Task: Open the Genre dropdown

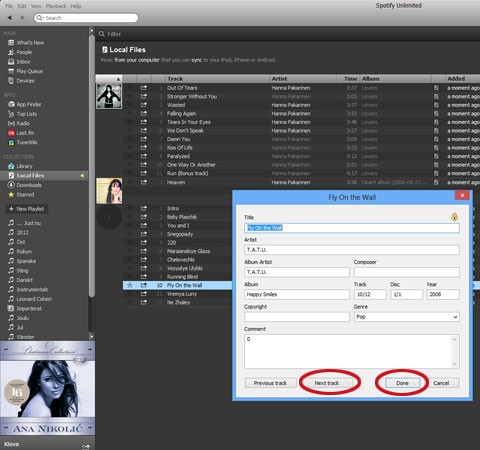Action: tap(407, 317)
